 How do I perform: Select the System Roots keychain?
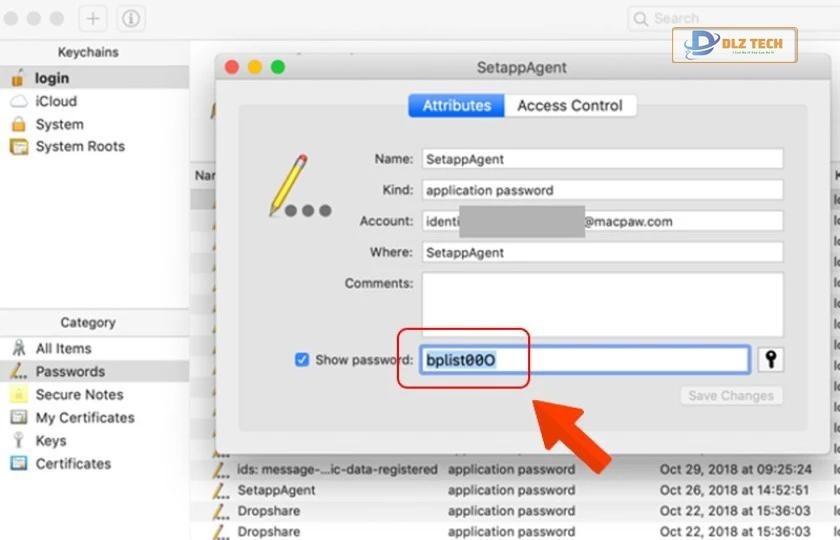pos(79,146)
